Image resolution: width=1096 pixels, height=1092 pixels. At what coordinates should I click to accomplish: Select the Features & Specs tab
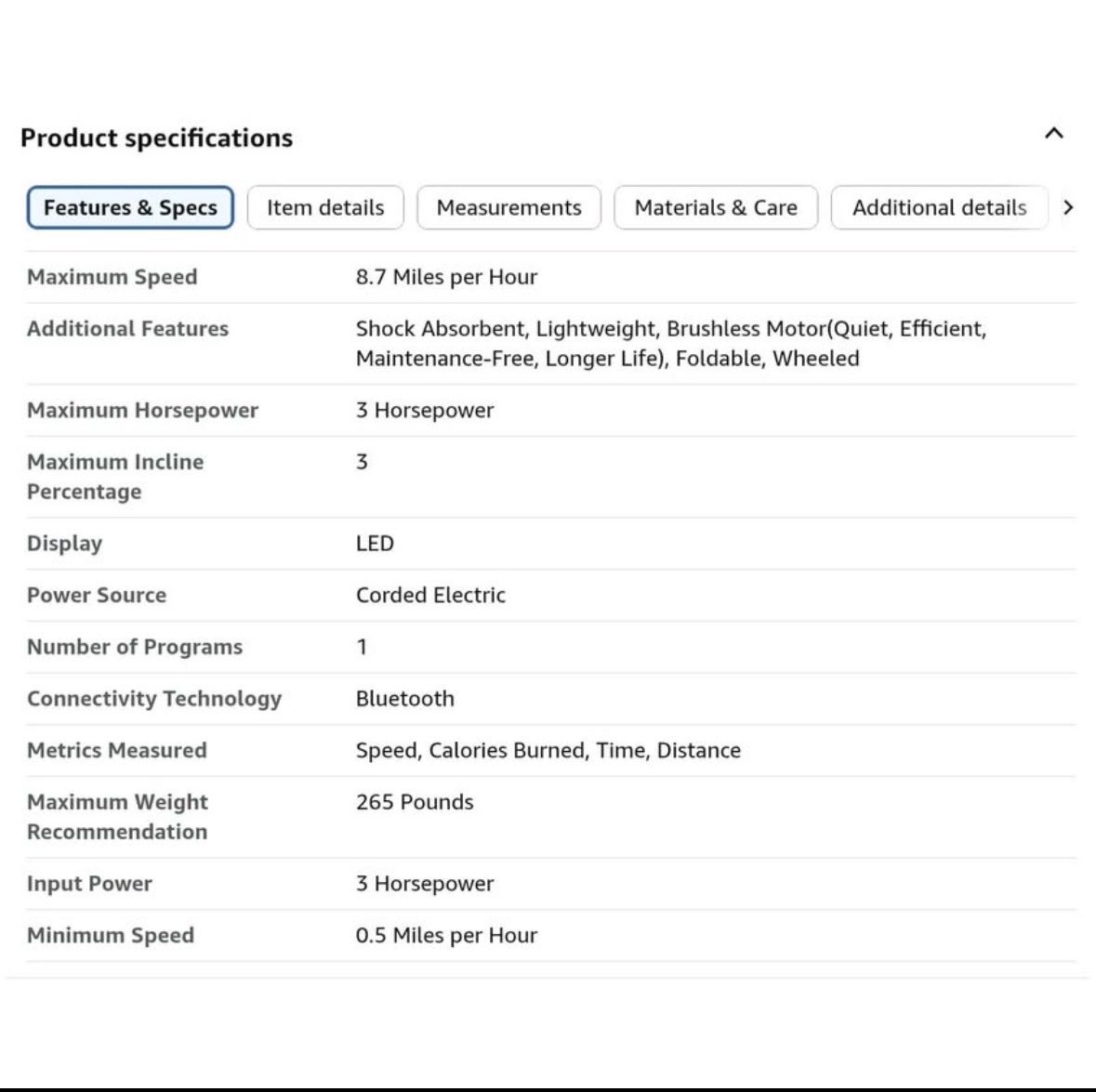pyautogui.click(x=130, y=207)
